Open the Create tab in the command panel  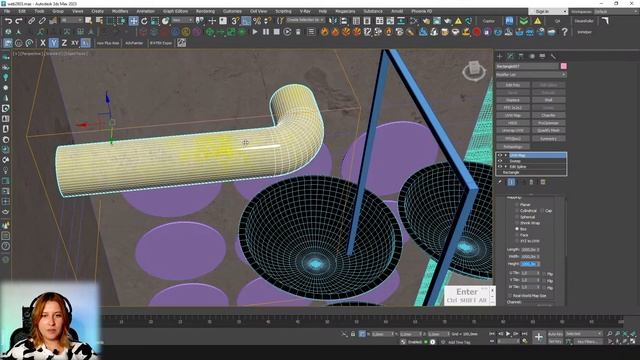[x=500, y=56]
